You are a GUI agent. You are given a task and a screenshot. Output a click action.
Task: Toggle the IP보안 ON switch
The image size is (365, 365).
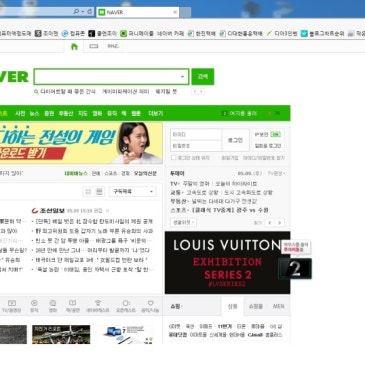click(x=276, y=134)
